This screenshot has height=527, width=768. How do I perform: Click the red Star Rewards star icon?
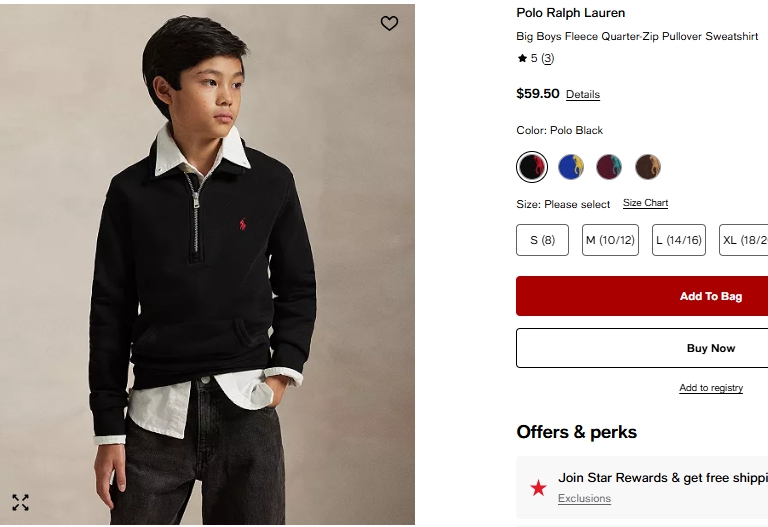click(538, 487)
